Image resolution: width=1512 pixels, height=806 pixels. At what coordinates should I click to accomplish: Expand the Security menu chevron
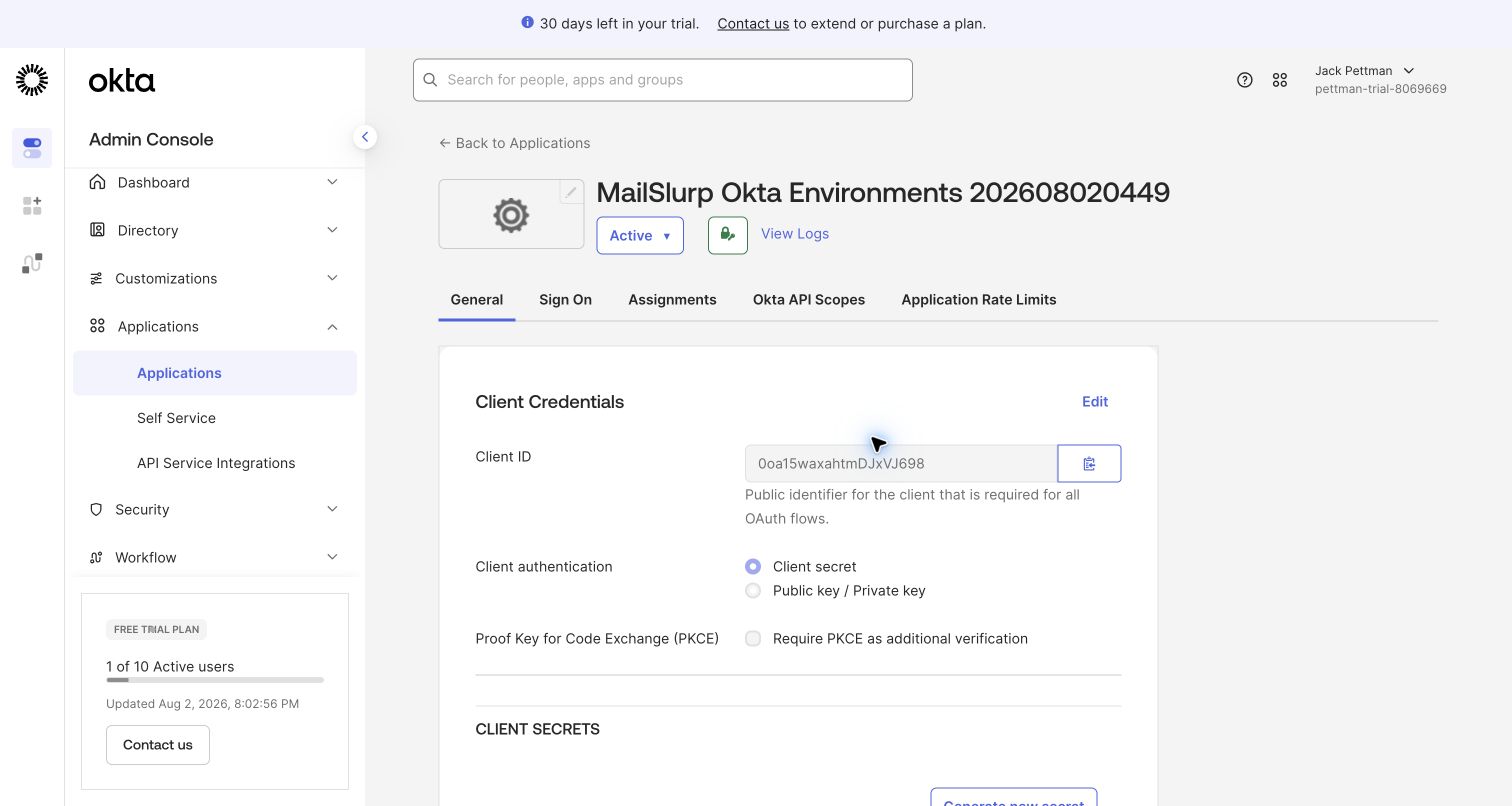[332, 509]
